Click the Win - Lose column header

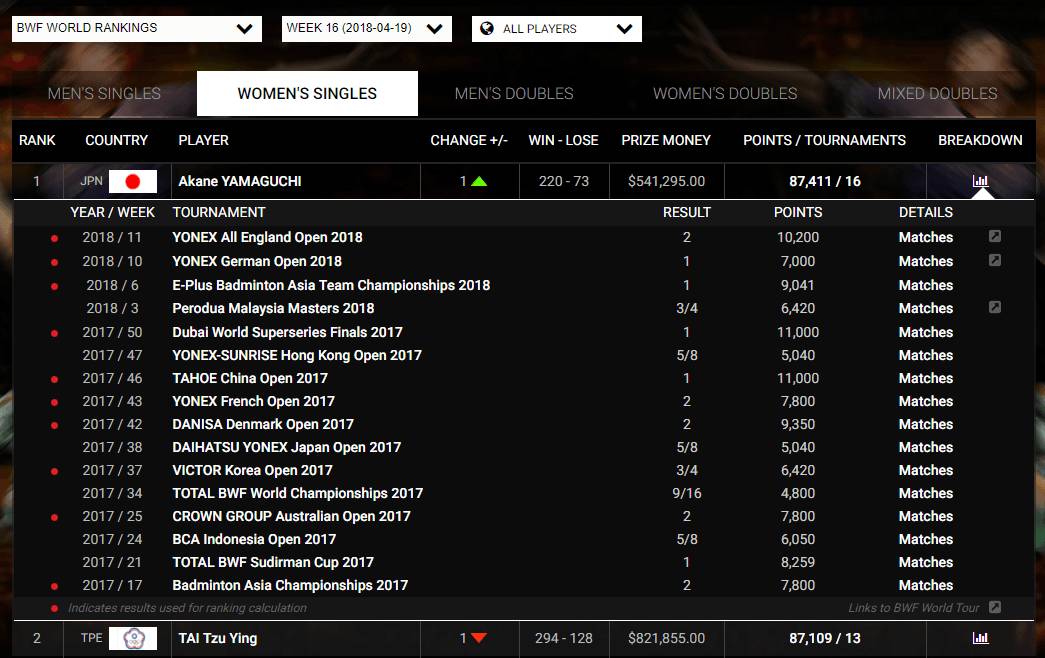point(563,140)
